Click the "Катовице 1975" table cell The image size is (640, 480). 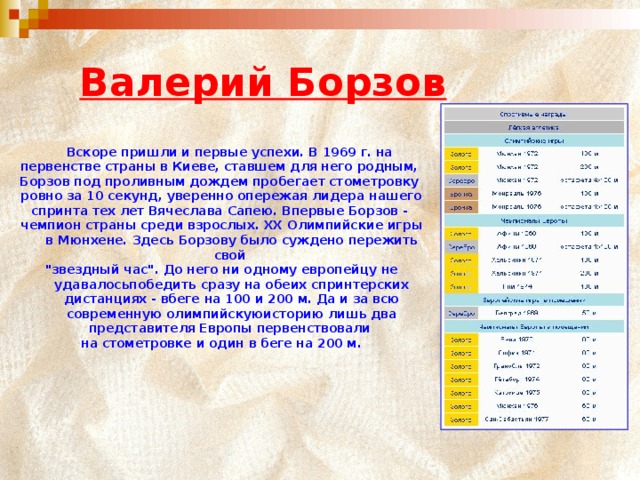(517, 393)
